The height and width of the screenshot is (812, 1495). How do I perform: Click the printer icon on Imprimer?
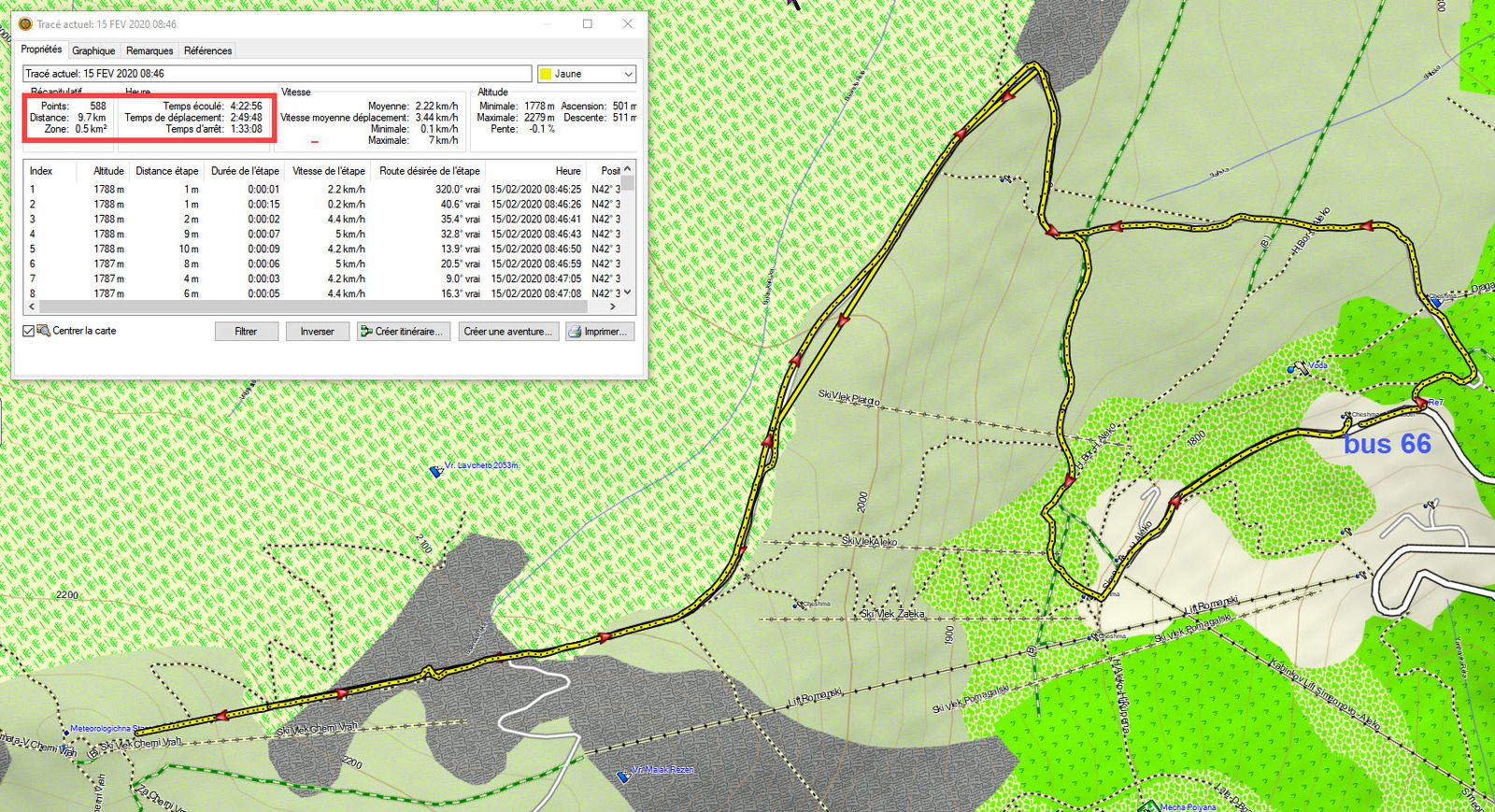click(x=576, y=332)
